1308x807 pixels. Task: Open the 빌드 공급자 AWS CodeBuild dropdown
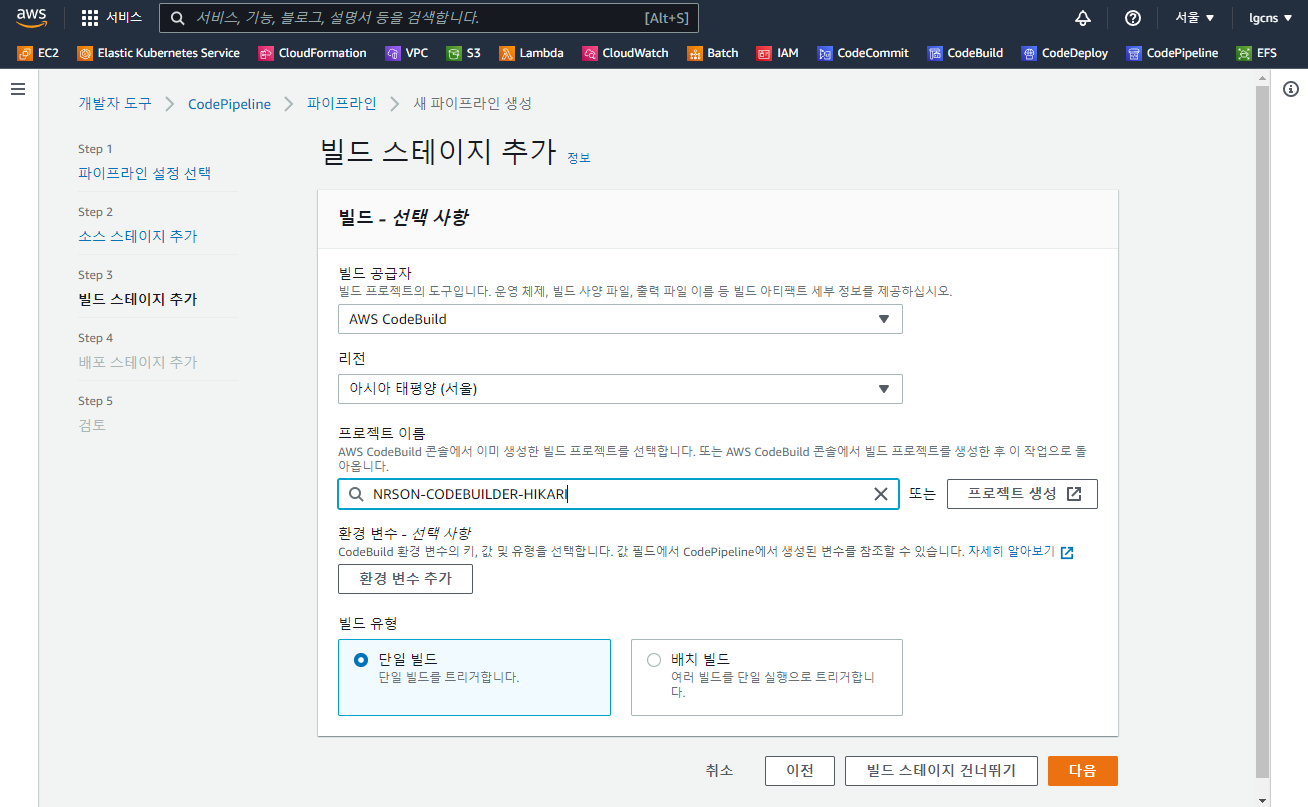620,319
